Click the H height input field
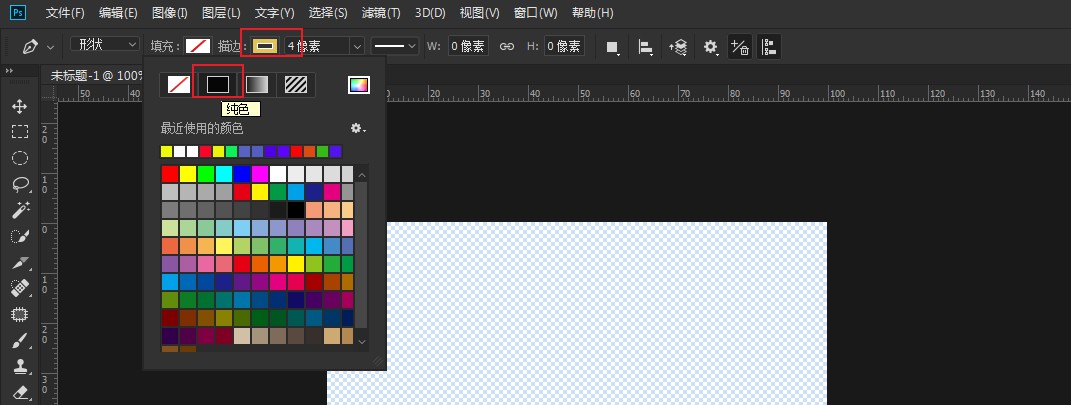This screenshot has height=405, width=1071. tap(564, 46)
